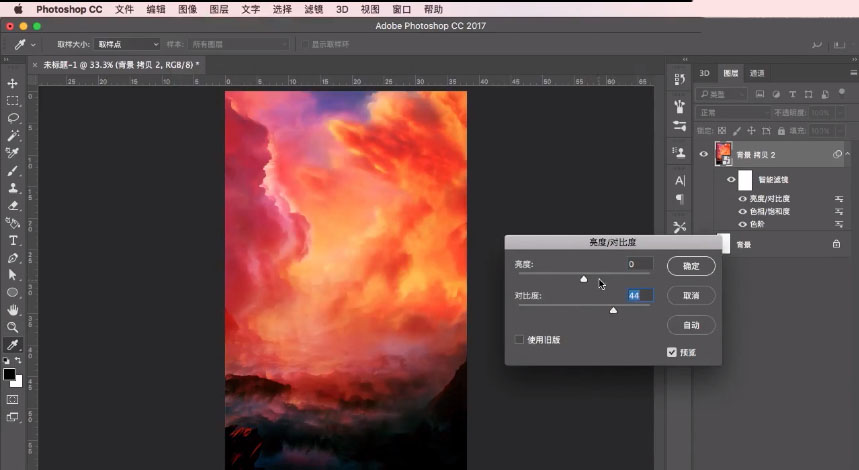Apply 自动 auto brightness and contrast
The height and width of the screenshot is (470, 859).
[x=691, y=325]
